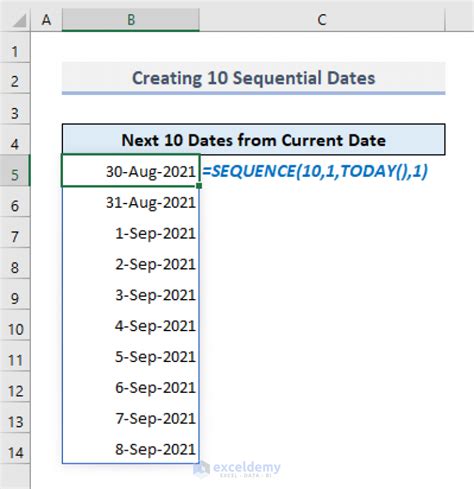This screenshot has height=489, width=474.
Task: Select the 1-Sep-2021 date cell
Action: click(x=131, y=233)
